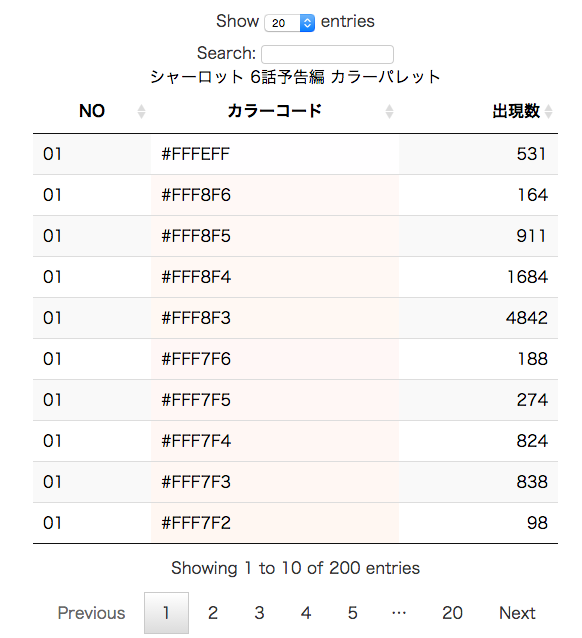Select the row with count 1684
This screenshot has width=582, height=638.
(295, 277)
